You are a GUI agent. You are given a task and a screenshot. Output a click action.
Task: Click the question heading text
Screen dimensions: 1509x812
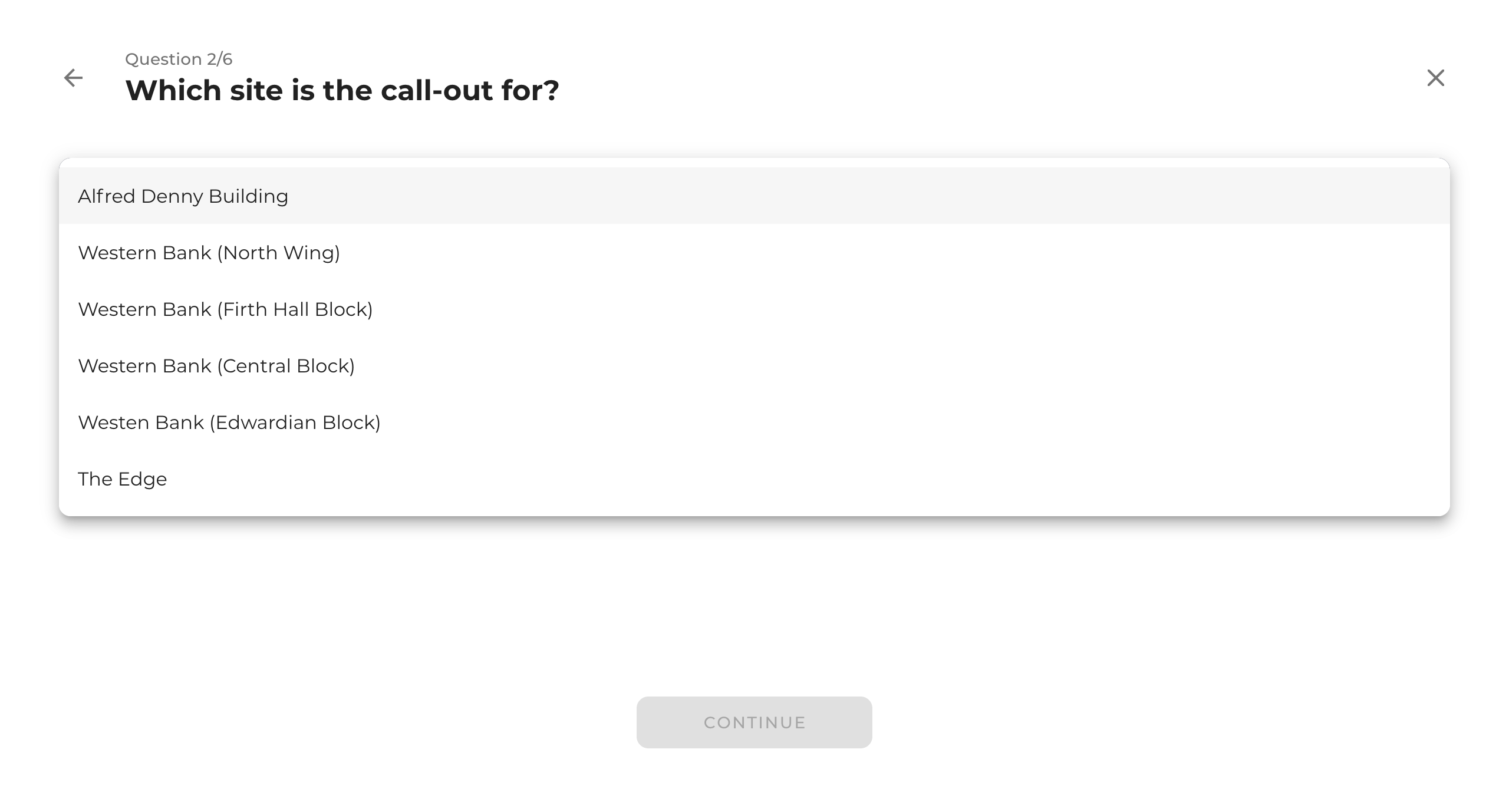click(342, 90)
